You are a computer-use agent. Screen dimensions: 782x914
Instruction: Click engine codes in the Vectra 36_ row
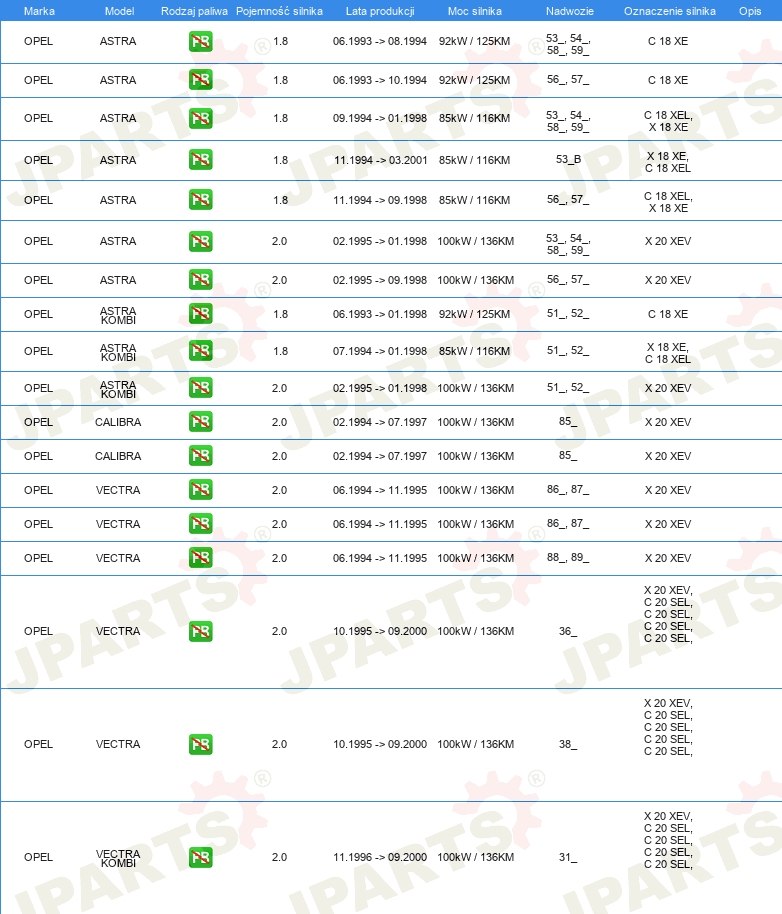click(x=668, y=614)
